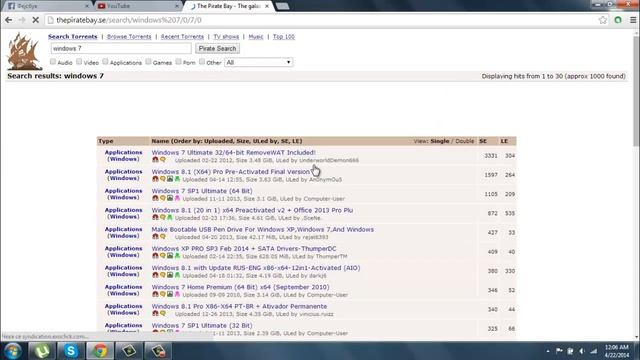
Task: Check the Porn filter checkbox
Action: click(x=178, y=62)
